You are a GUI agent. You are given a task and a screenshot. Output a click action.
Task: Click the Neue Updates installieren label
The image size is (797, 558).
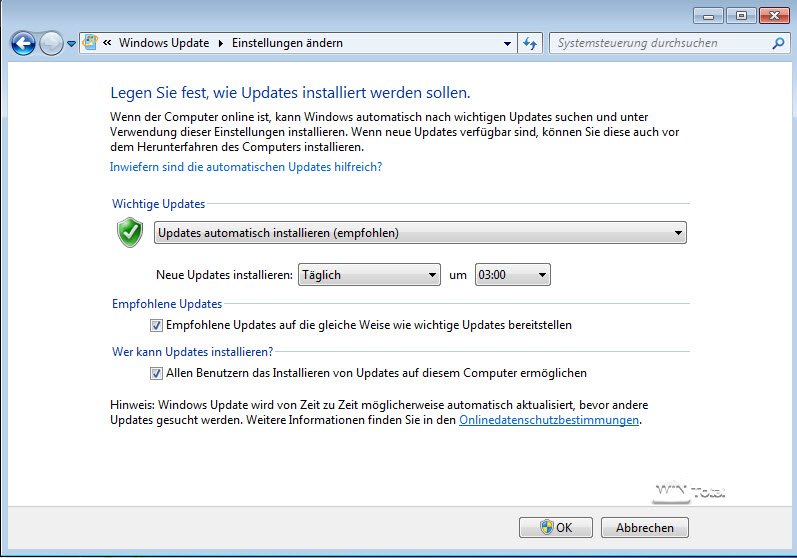point(224,275)
